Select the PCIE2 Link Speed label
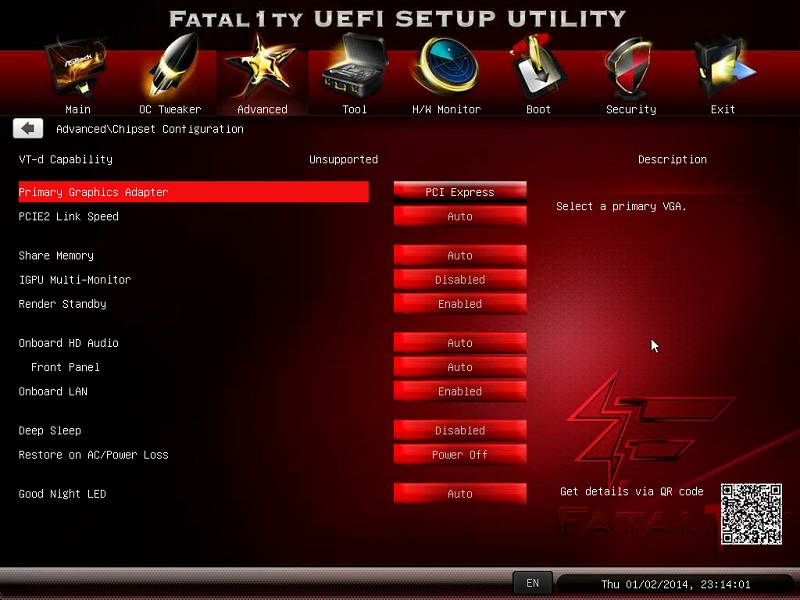The width and height of the screenshot is (800, 600). (x=68, y=216)
